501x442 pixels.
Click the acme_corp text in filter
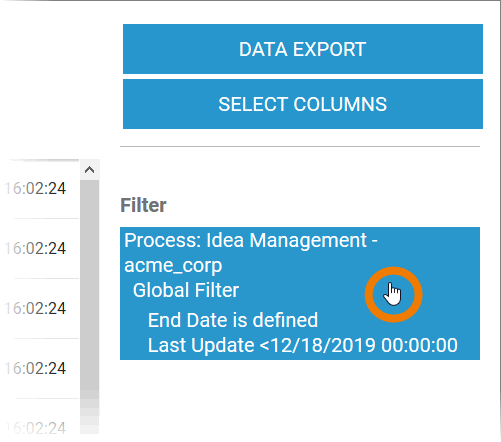(x=173, y=266)
